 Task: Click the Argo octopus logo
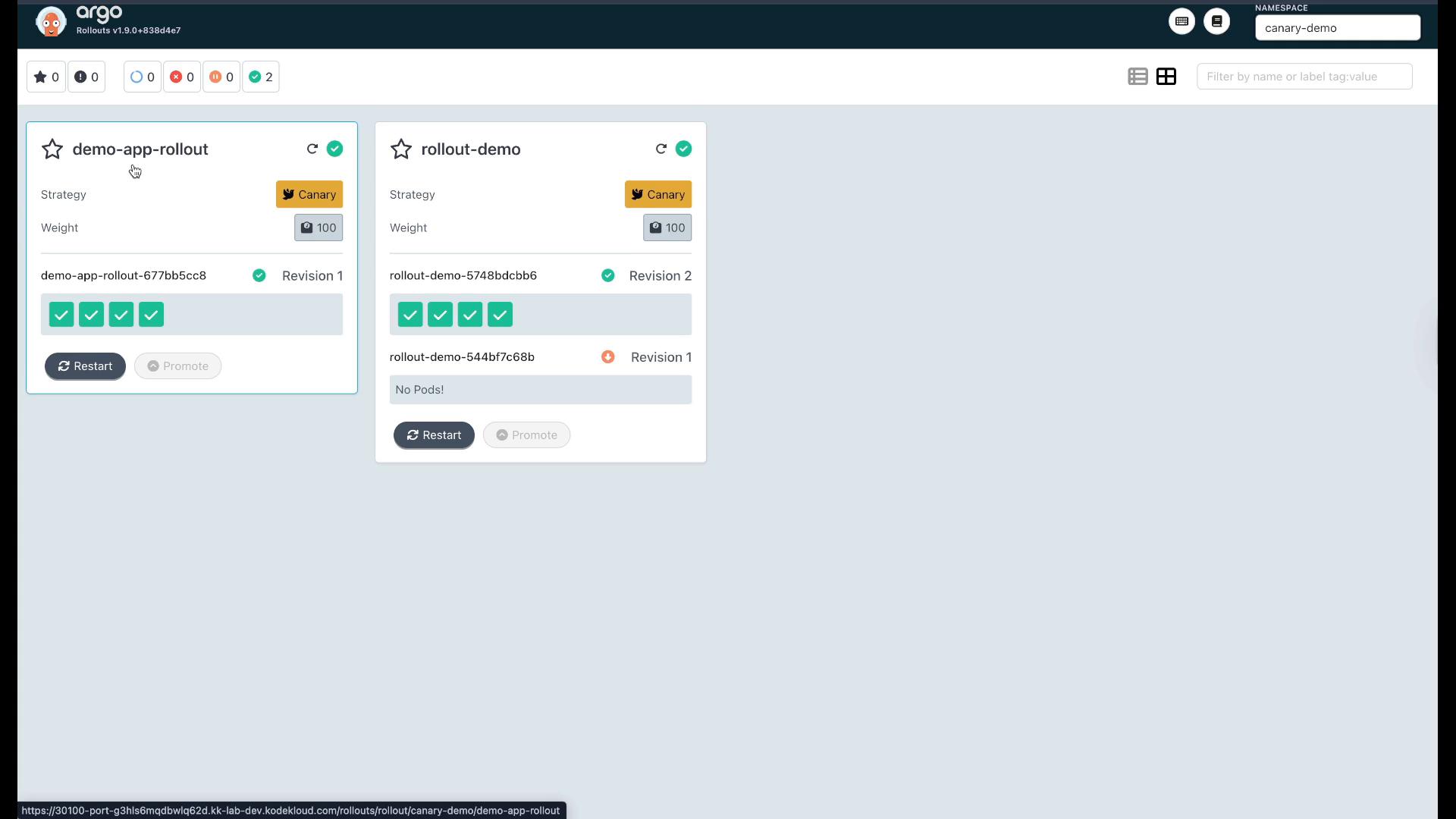point(51,22)
